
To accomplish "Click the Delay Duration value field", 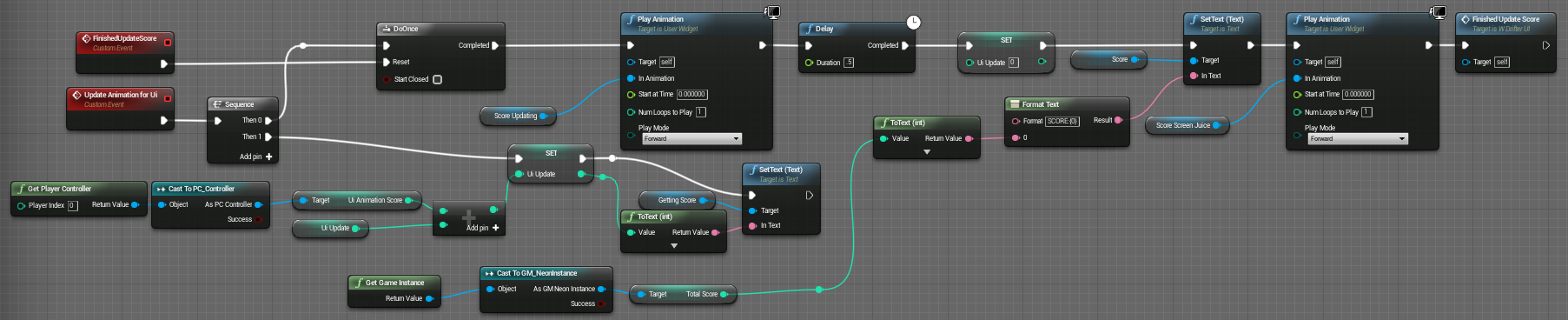I will (x=849, y=63).
